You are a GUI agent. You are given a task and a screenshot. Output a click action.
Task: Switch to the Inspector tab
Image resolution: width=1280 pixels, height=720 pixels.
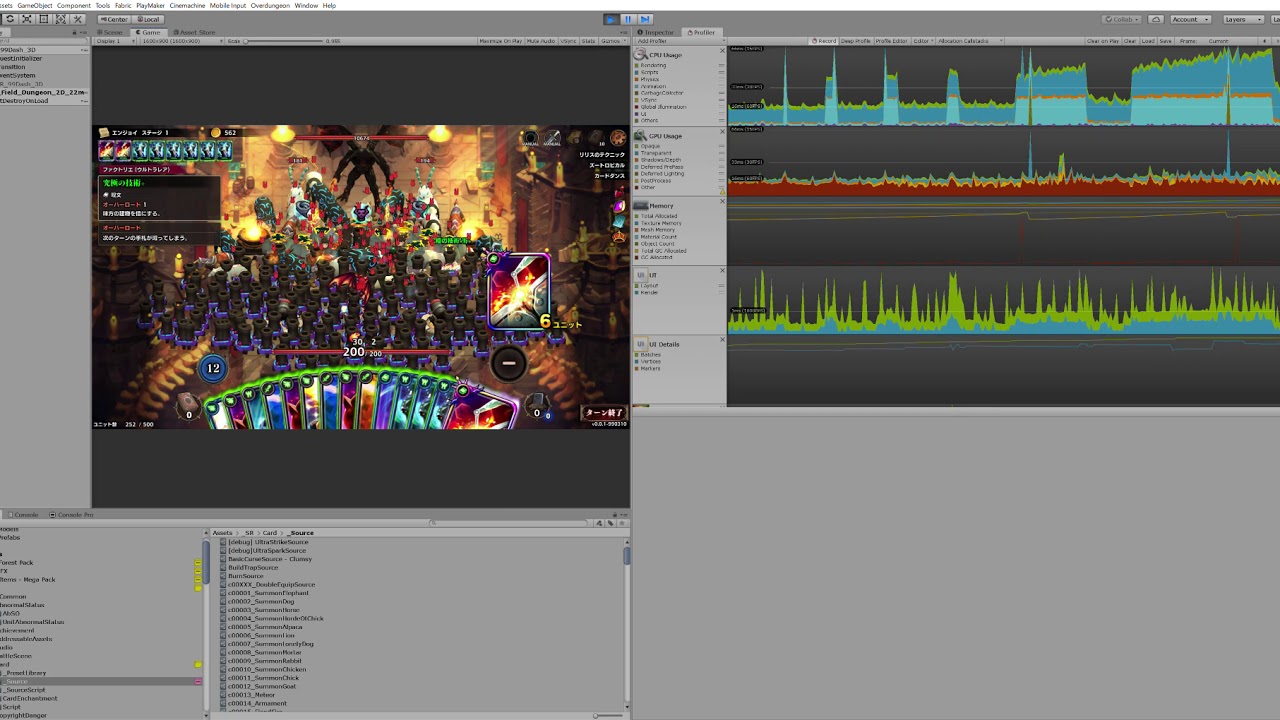click(656, 32)
